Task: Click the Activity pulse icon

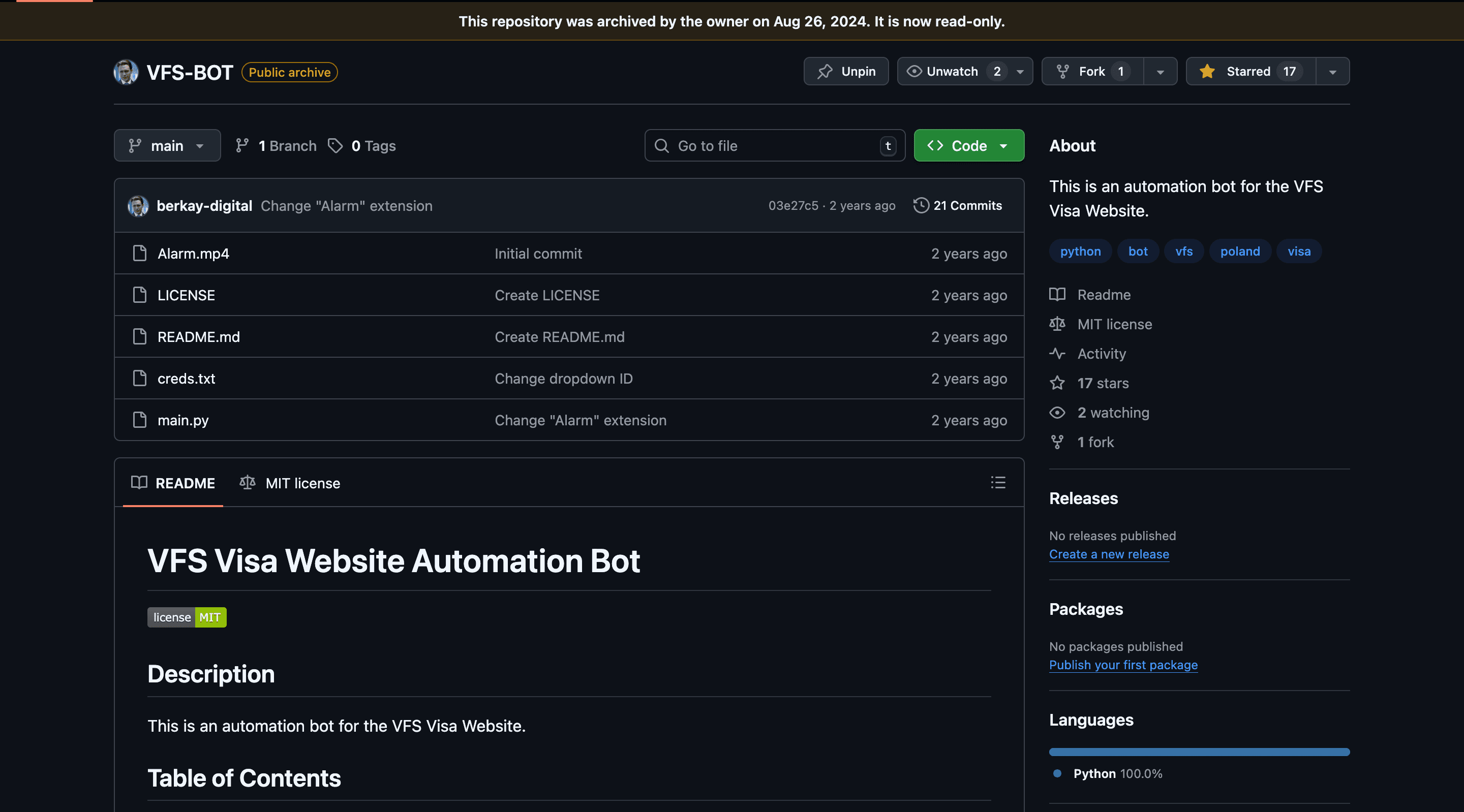Action: (1057, 354)
